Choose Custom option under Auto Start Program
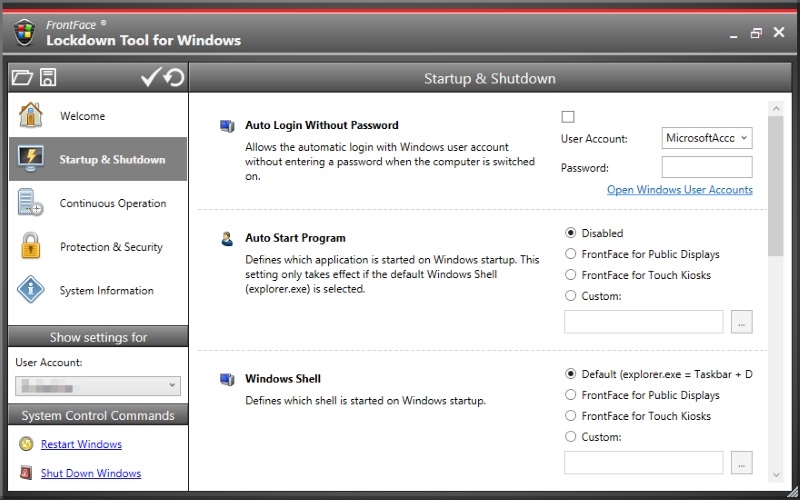Image resolution: width=800 pixels, height=500 pixels. click(x=571, y=296)
